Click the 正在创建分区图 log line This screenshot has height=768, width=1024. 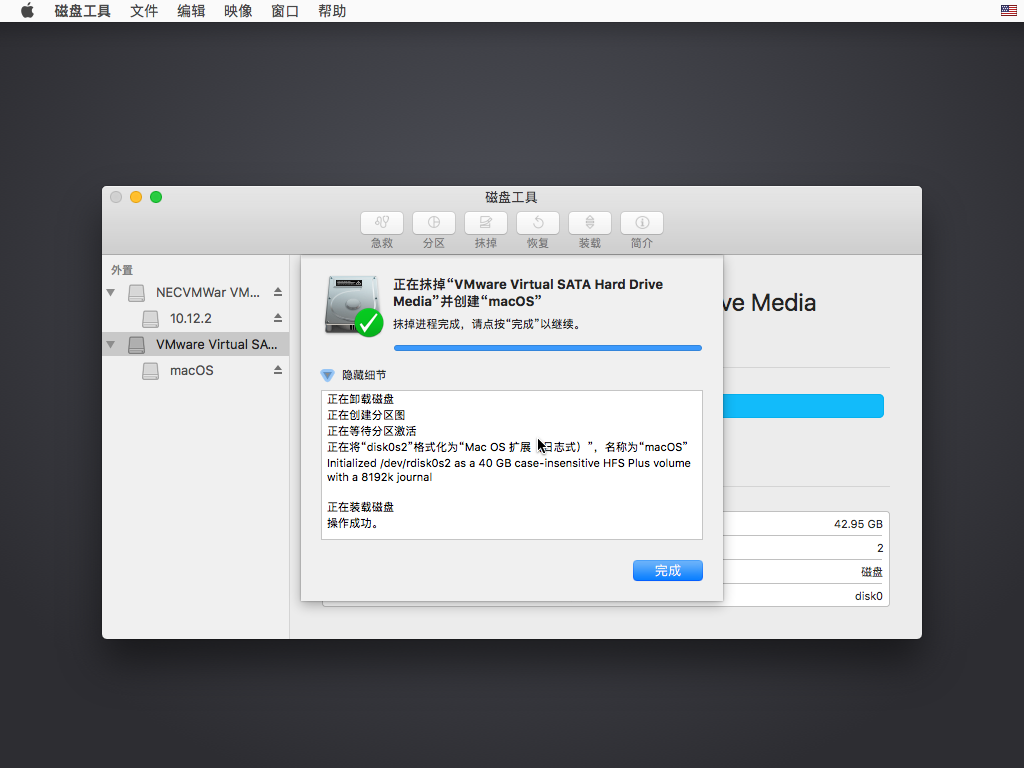[366, 415]
